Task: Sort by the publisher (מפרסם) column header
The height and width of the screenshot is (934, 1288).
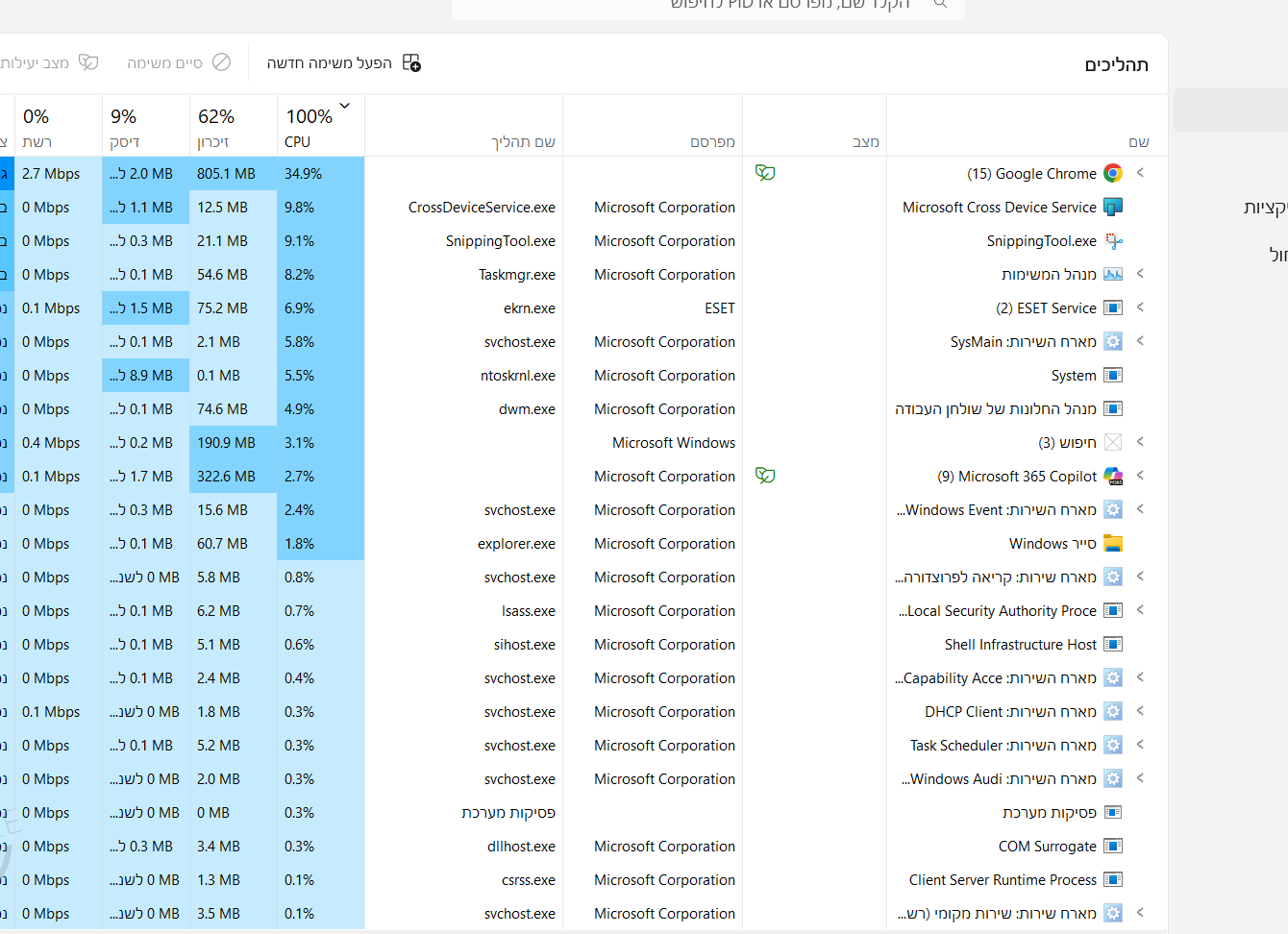Action: [653, 126]
